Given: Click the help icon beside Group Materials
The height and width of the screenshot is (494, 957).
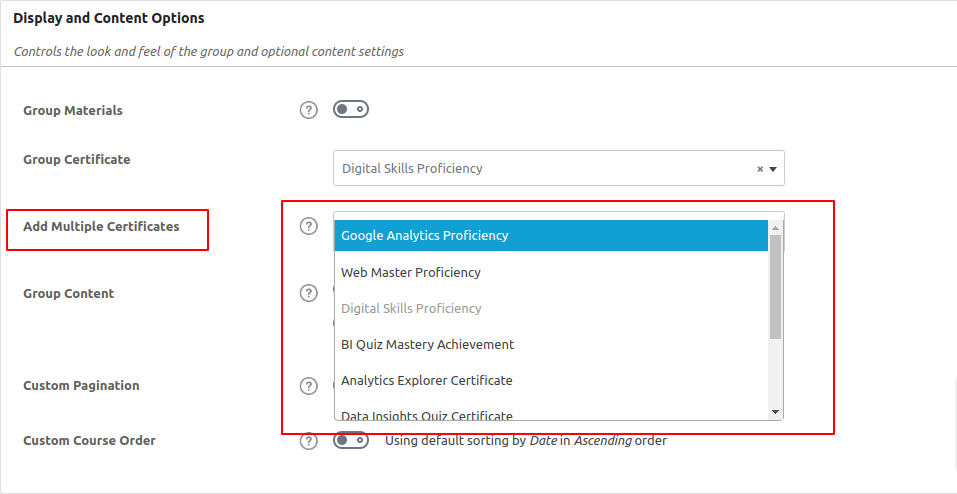Looking at the screenshot, I should pos(308,110).
